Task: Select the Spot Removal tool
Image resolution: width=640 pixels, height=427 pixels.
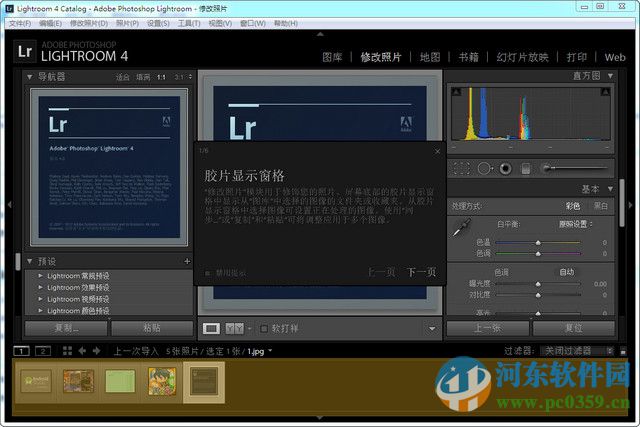Action: coord(484,168)
